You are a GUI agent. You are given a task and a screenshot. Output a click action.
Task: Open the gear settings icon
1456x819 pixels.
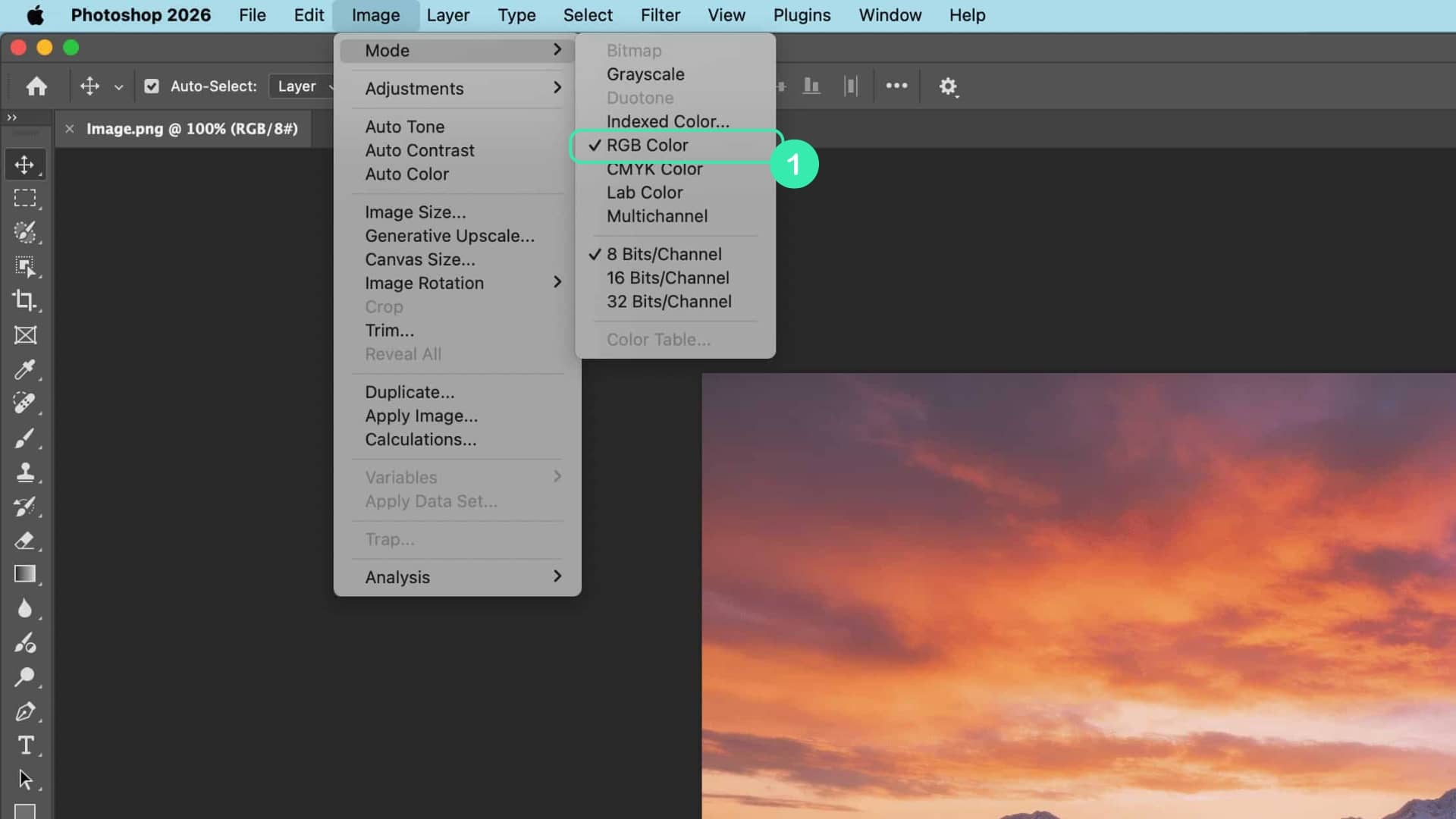(x=948, y=86)
